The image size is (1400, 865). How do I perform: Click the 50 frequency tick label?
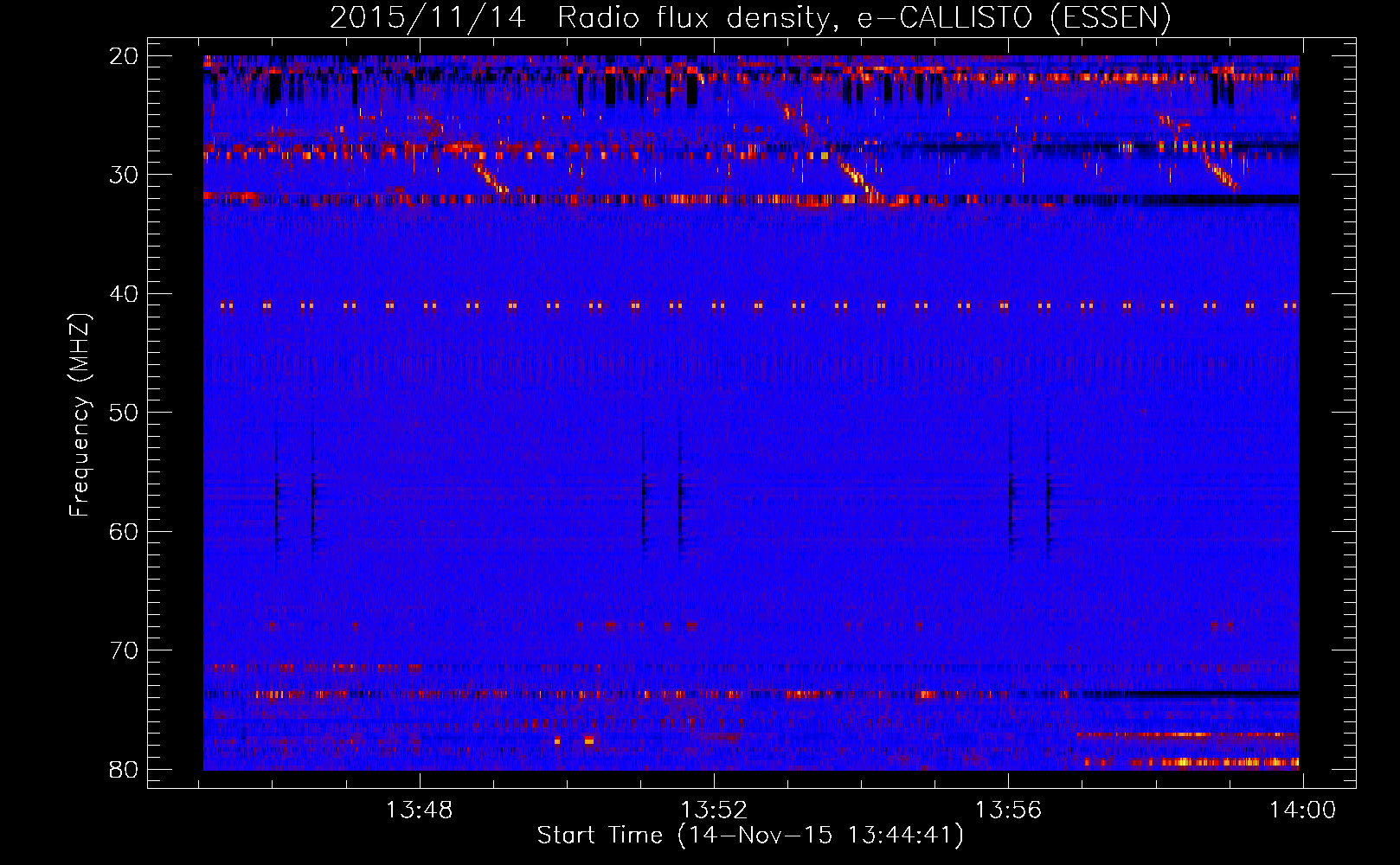pos(125,413)
